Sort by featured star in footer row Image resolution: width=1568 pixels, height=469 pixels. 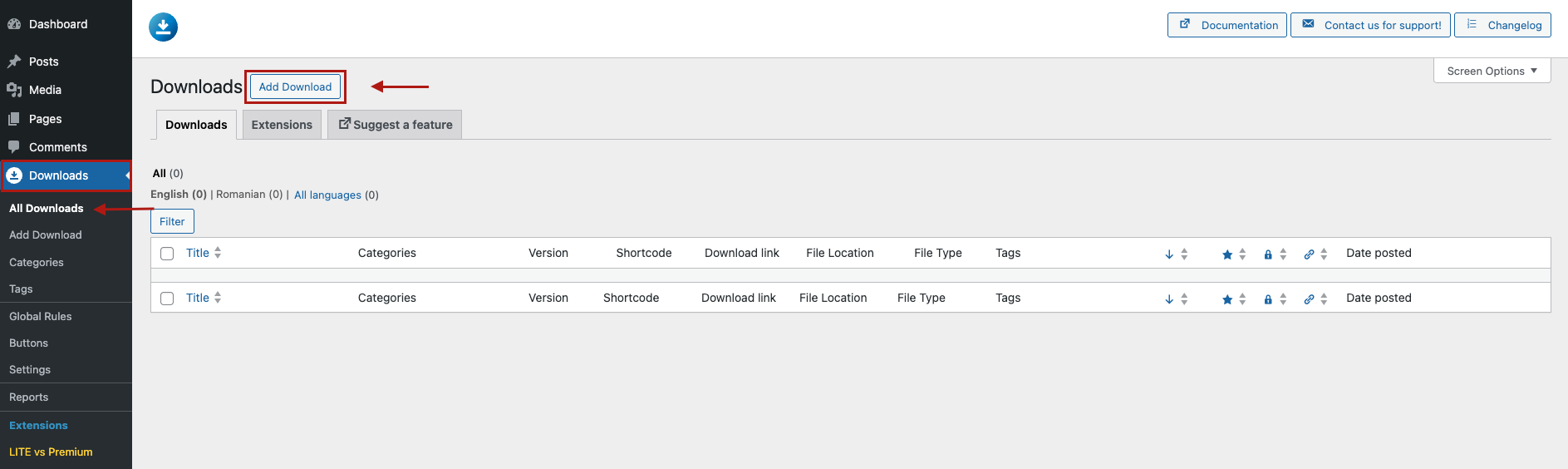coord(1227,299)
